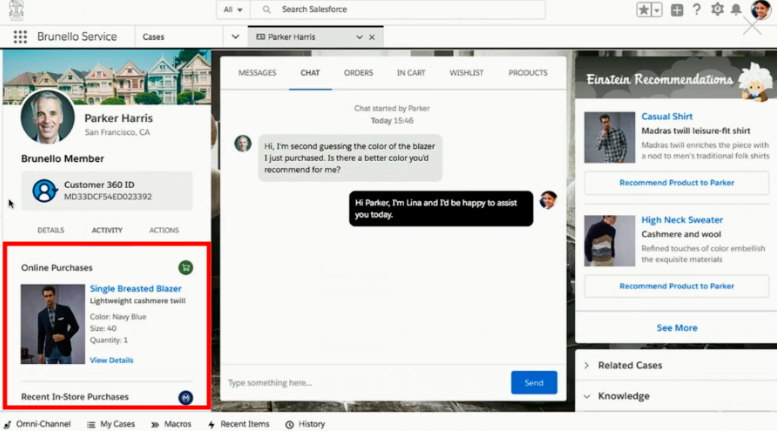
Task: Open the All search scope dropdown
Action: [233, 9]
